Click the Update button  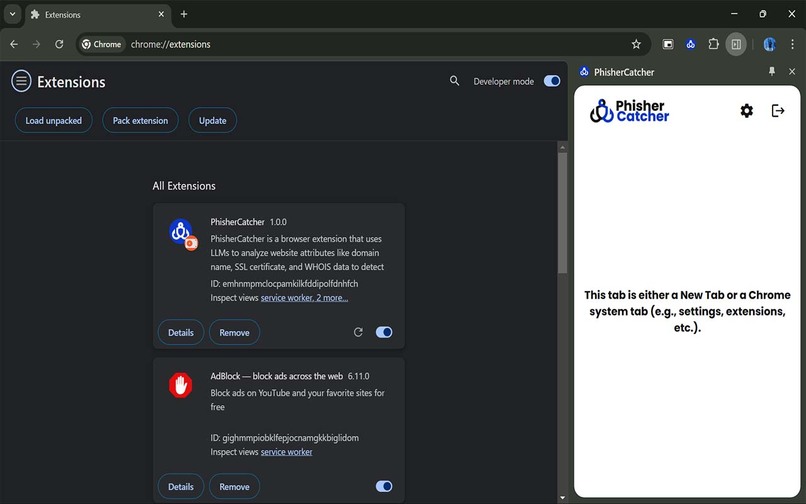coord(213,120)
